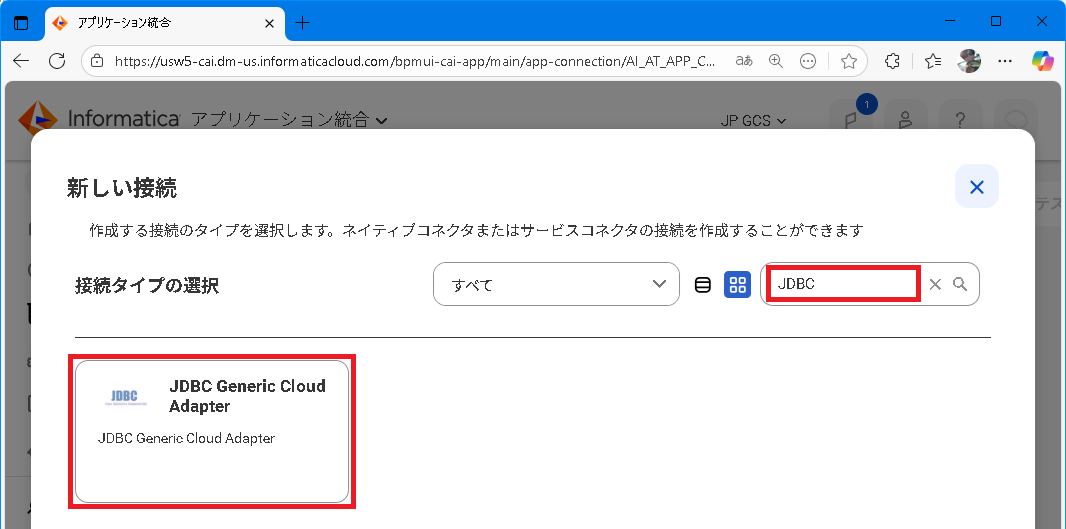This screenshot has width=1066, height=529.
Task: Reload the current page
Action: point(57,61)
